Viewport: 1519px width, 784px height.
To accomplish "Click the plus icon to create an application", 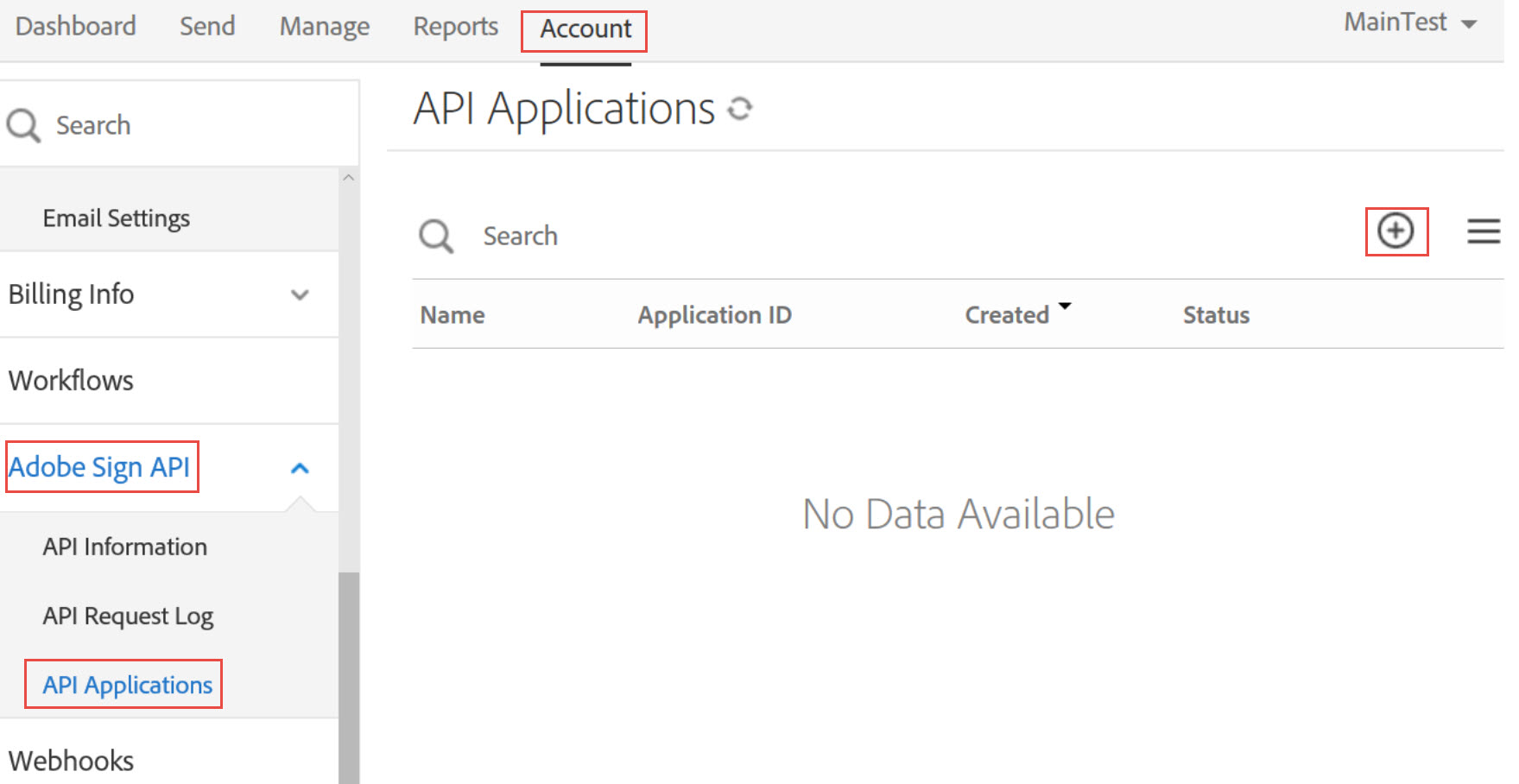I will coord(1396,231).
